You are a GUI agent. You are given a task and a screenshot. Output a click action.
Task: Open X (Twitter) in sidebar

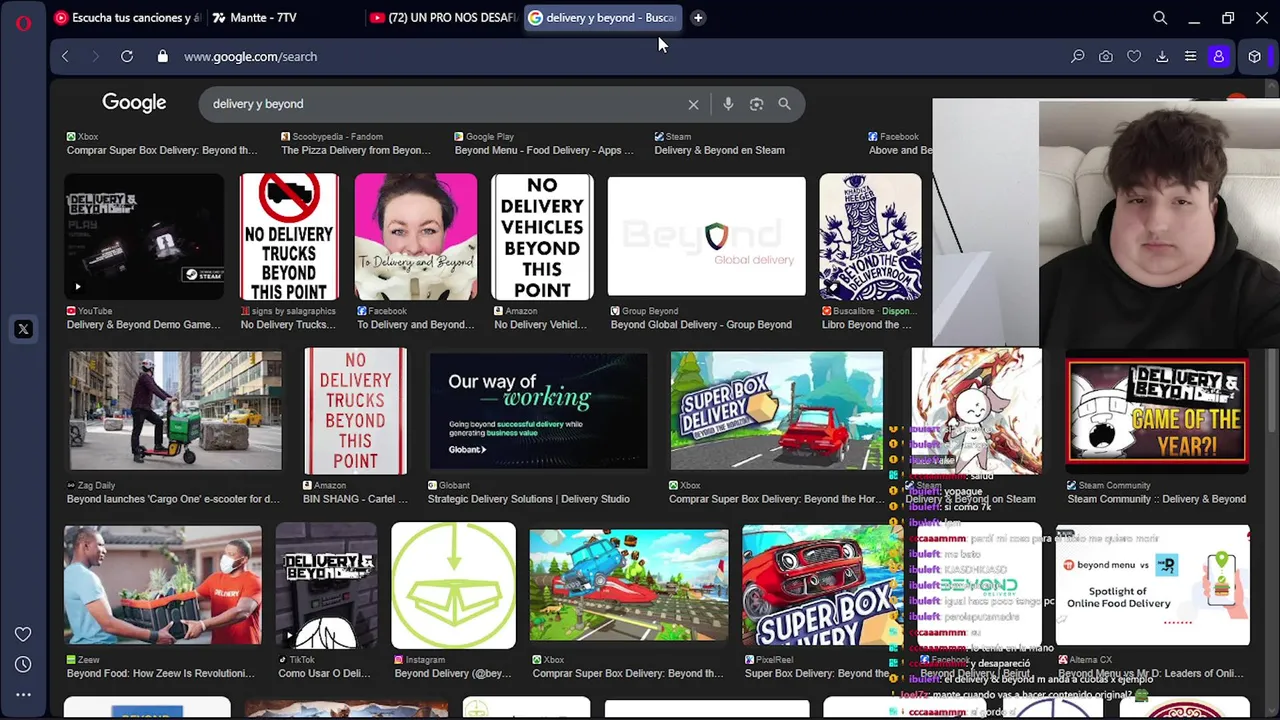coord(23,329)
